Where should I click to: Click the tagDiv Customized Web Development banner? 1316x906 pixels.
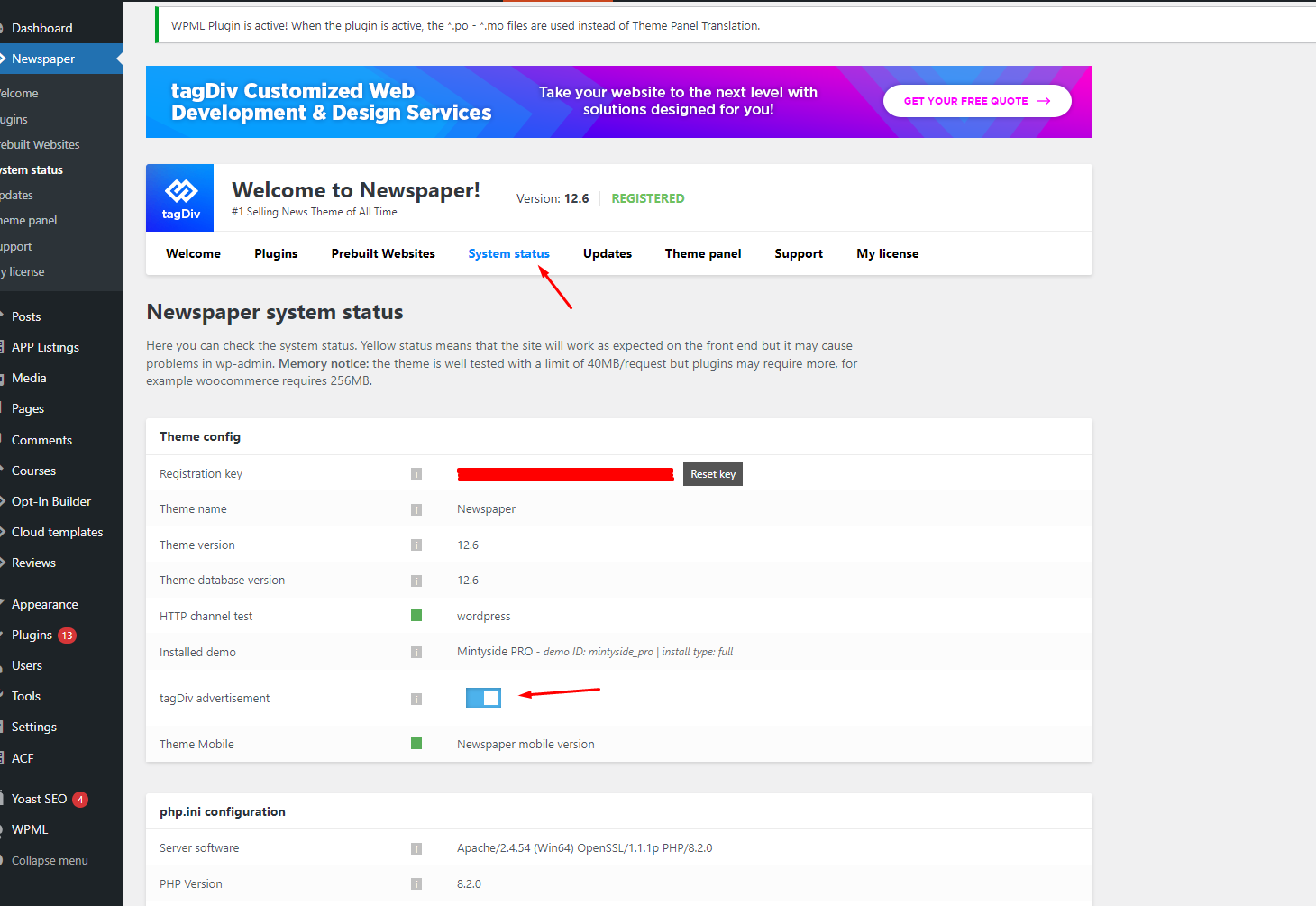(619, 102)
